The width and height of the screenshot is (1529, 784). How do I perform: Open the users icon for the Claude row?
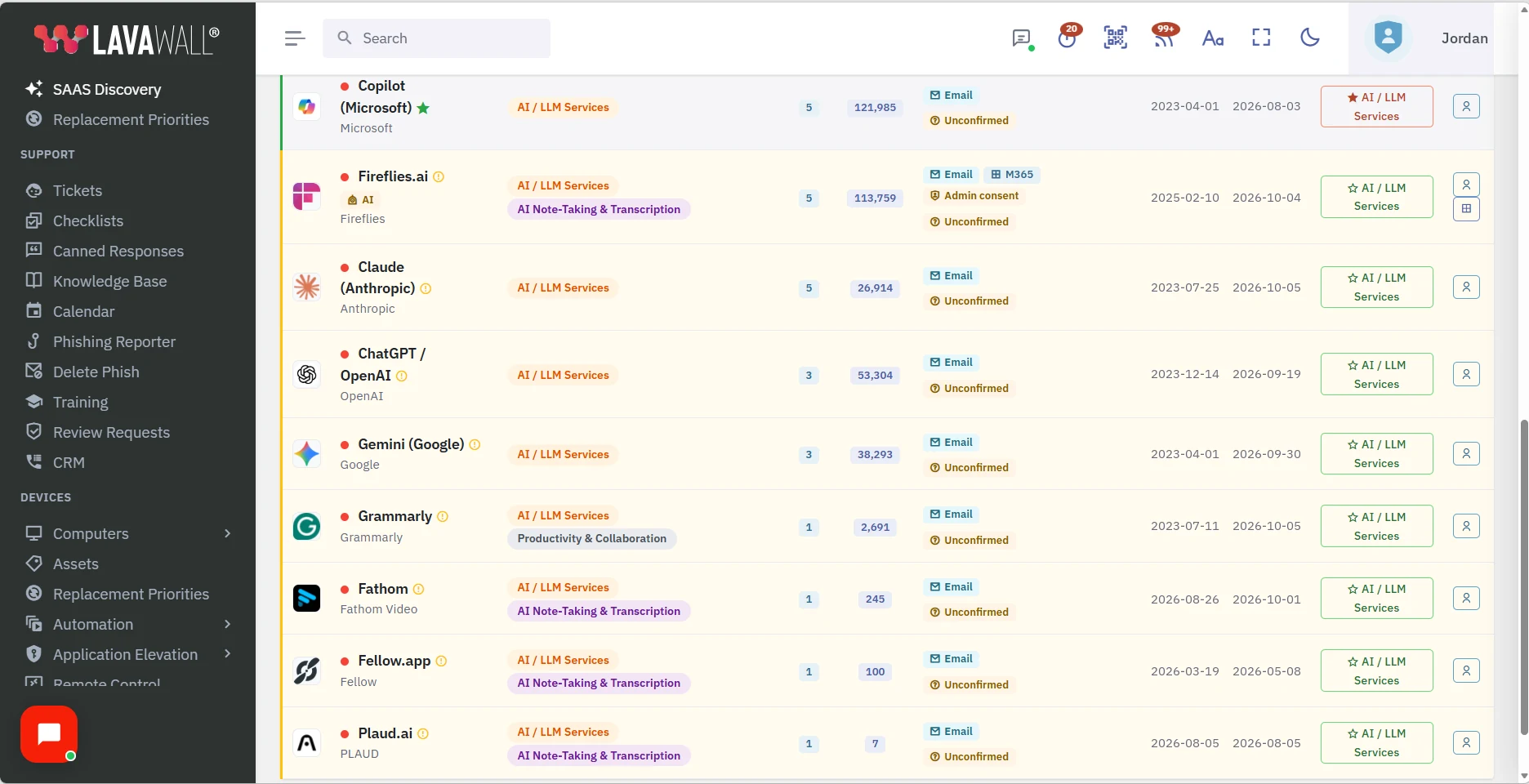pyautogui.click(x=1466, y=287)
